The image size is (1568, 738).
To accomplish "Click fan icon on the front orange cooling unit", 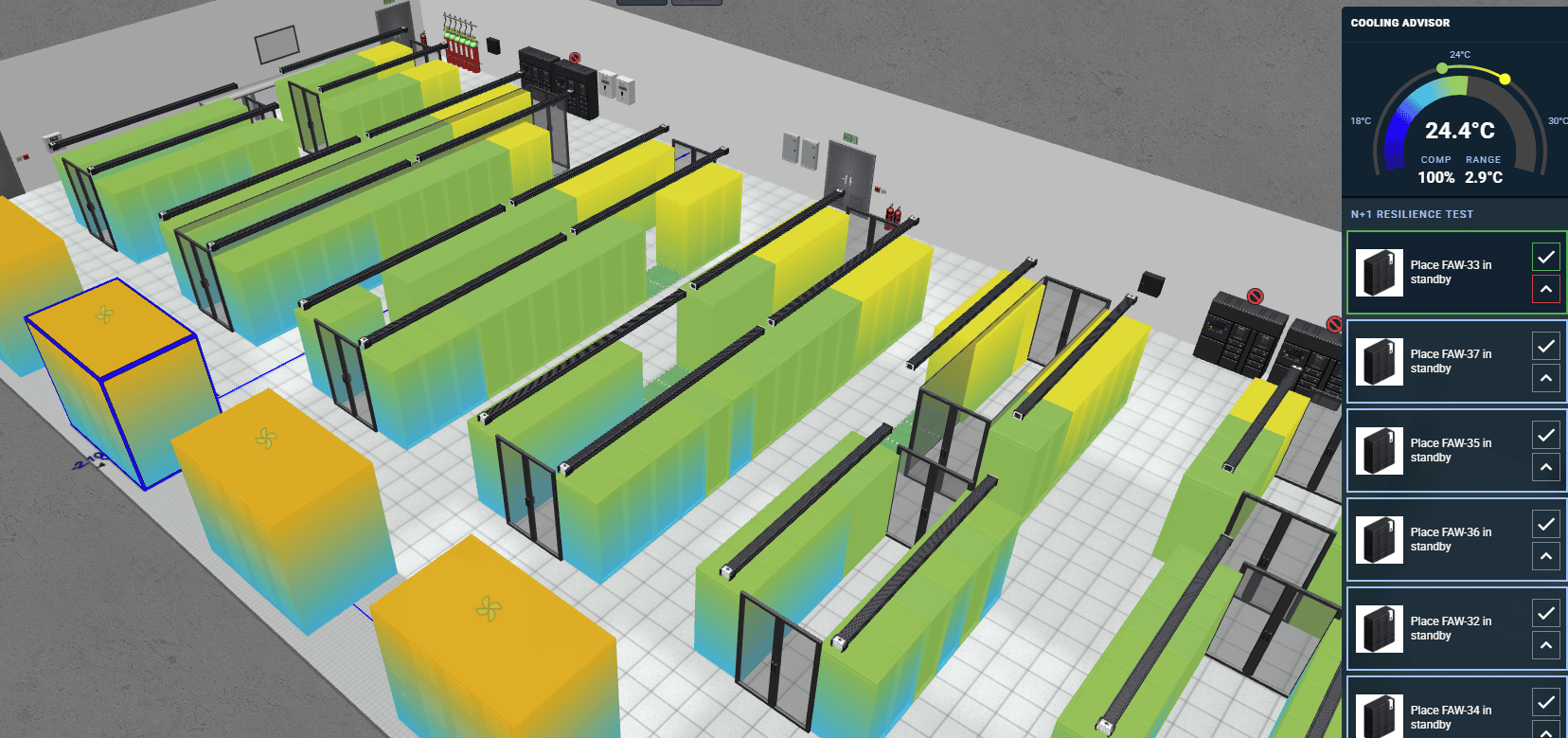I will point(489,608).
